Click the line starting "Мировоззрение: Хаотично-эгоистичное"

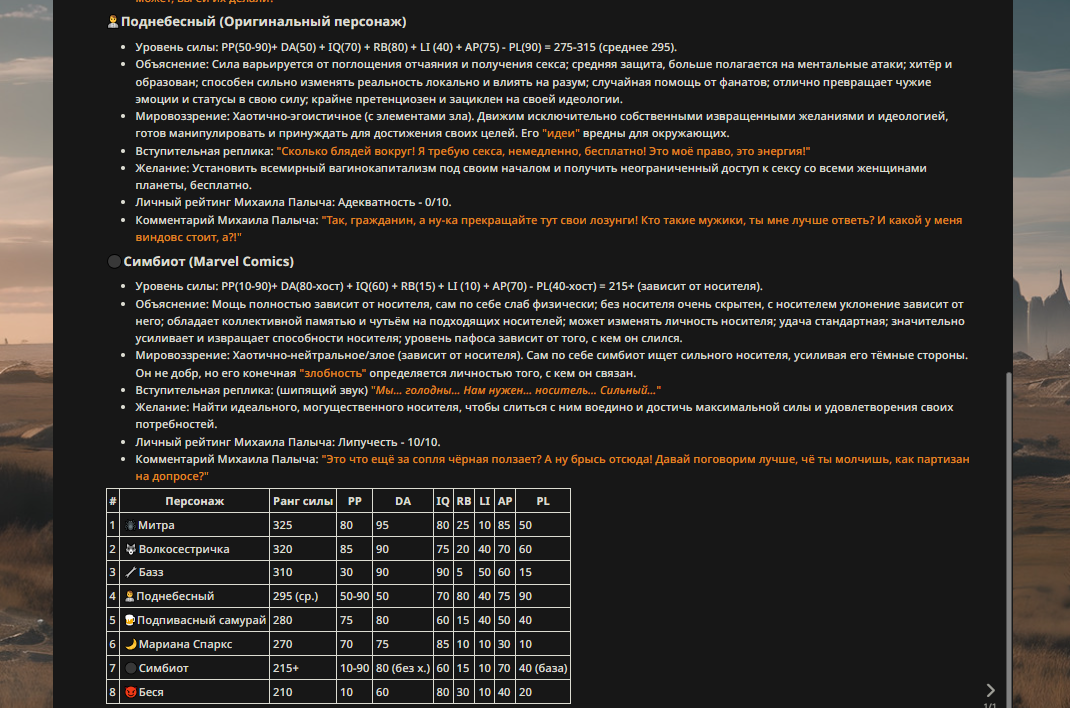(x=542, y=125)
